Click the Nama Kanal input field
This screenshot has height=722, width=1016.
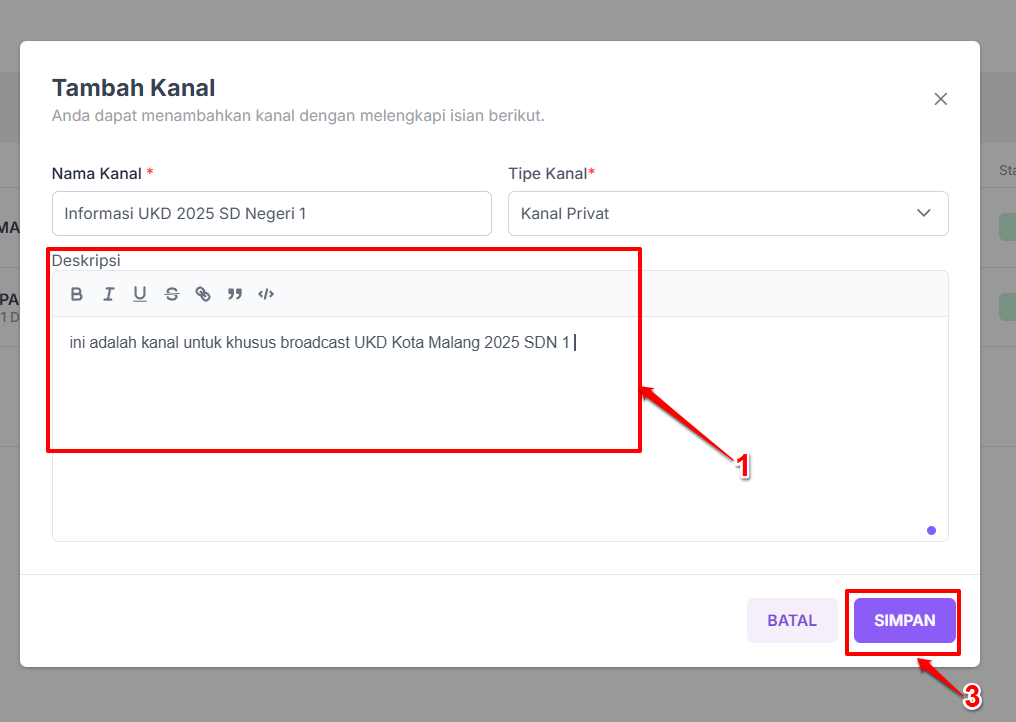click(x=271, y=213)
